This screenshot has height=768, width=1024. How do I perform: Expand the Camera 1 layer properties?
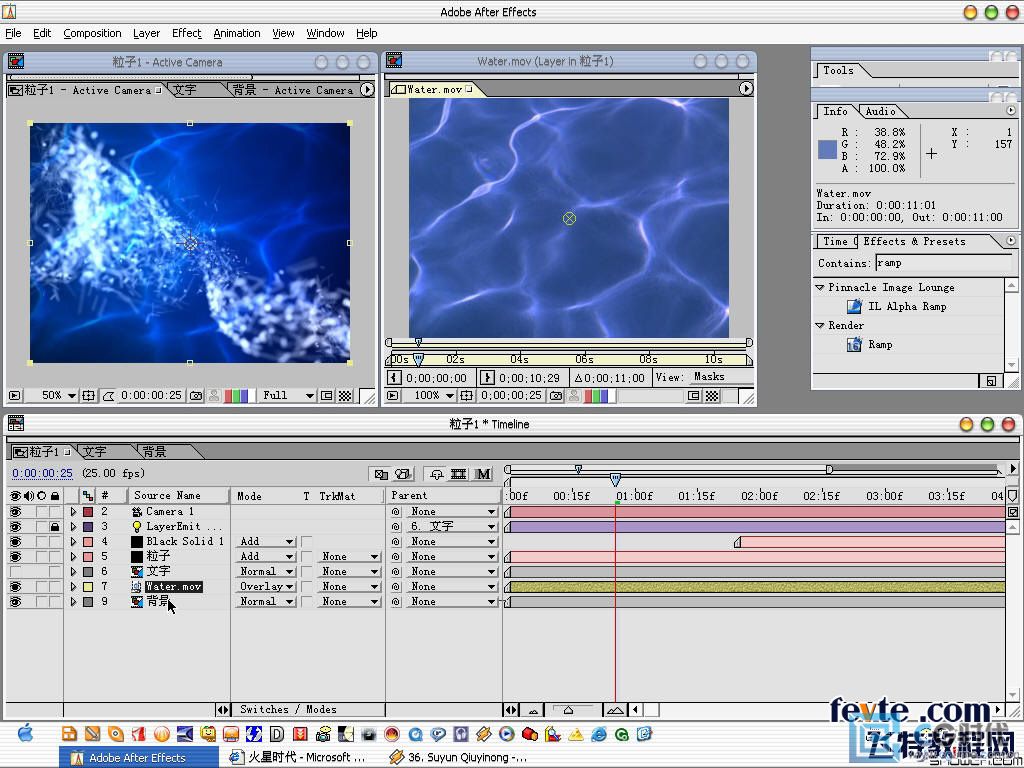coord(74,511)
